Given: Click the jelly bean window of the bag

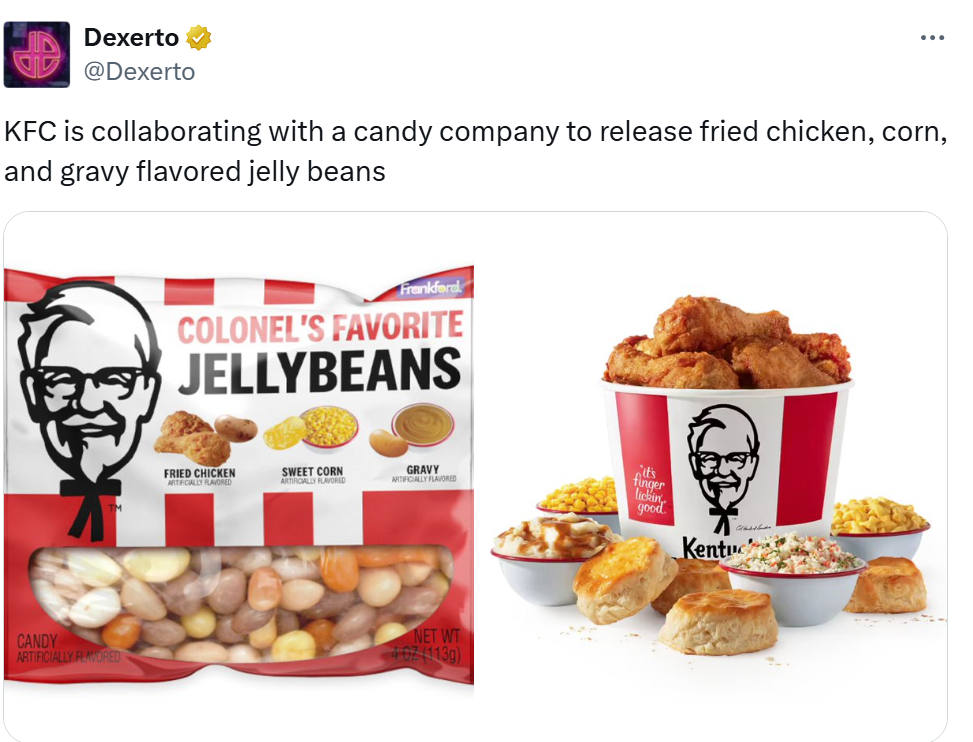Looking at the screenshot, I should (241, 603).
